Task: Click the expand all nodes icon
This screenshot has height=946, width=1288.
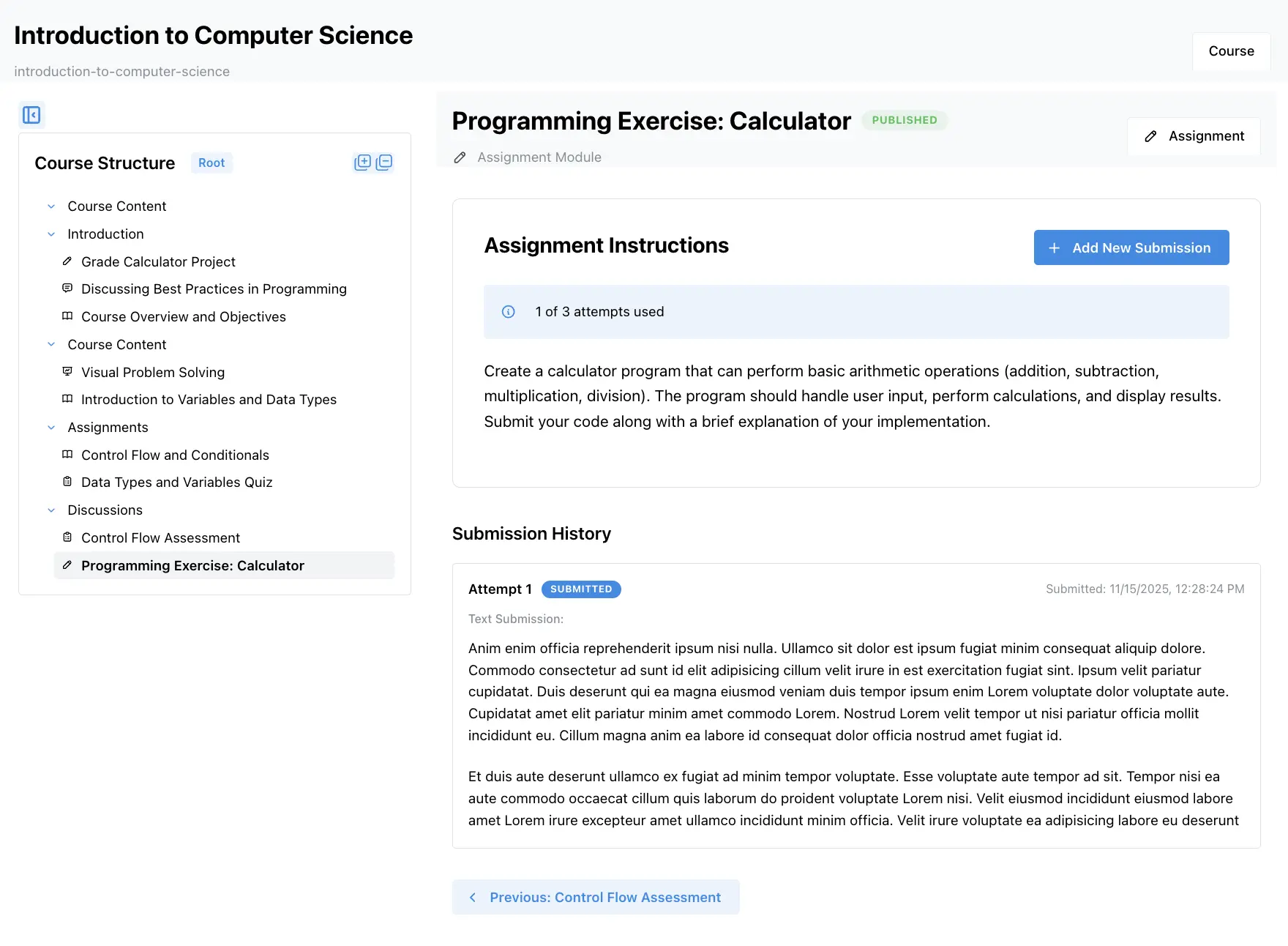Action: [362, 163]
